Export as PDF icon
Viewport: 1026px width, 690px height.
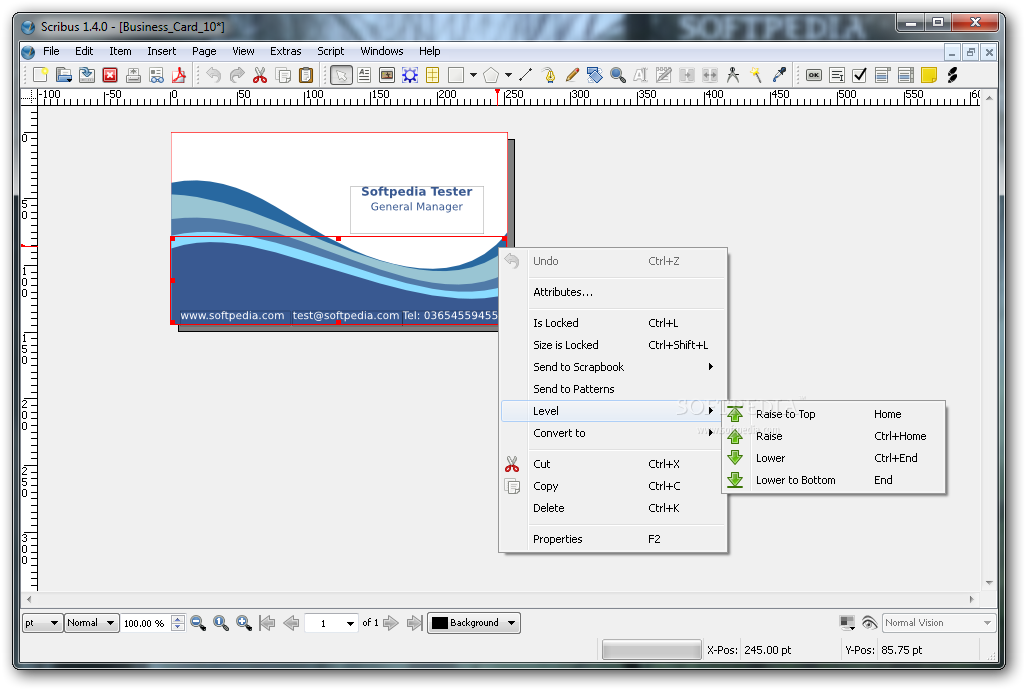click(x=179, y=75)
